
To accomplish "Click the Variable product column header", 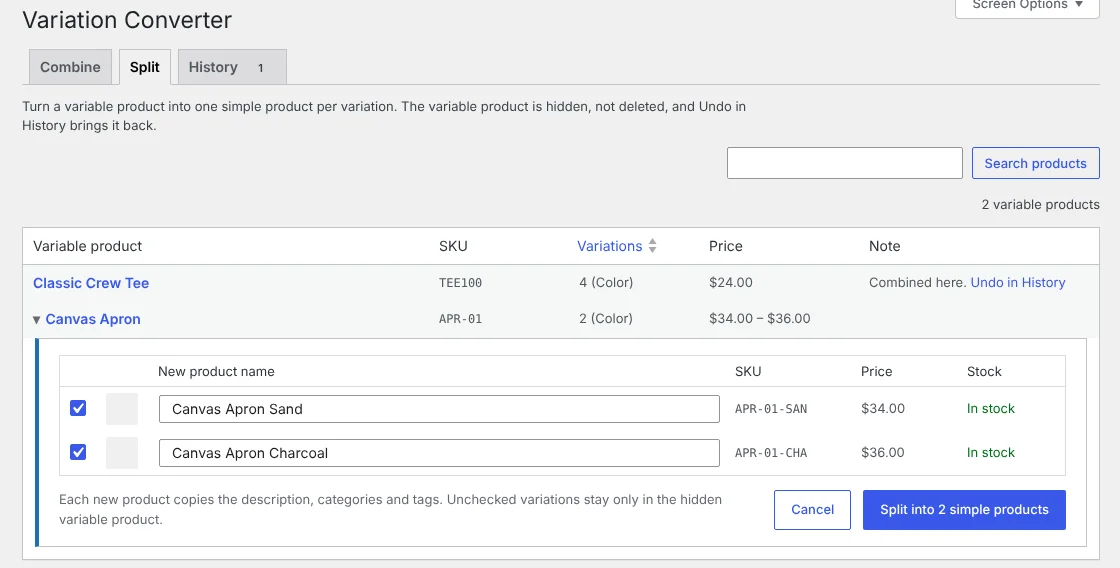I will coord(88,246).
